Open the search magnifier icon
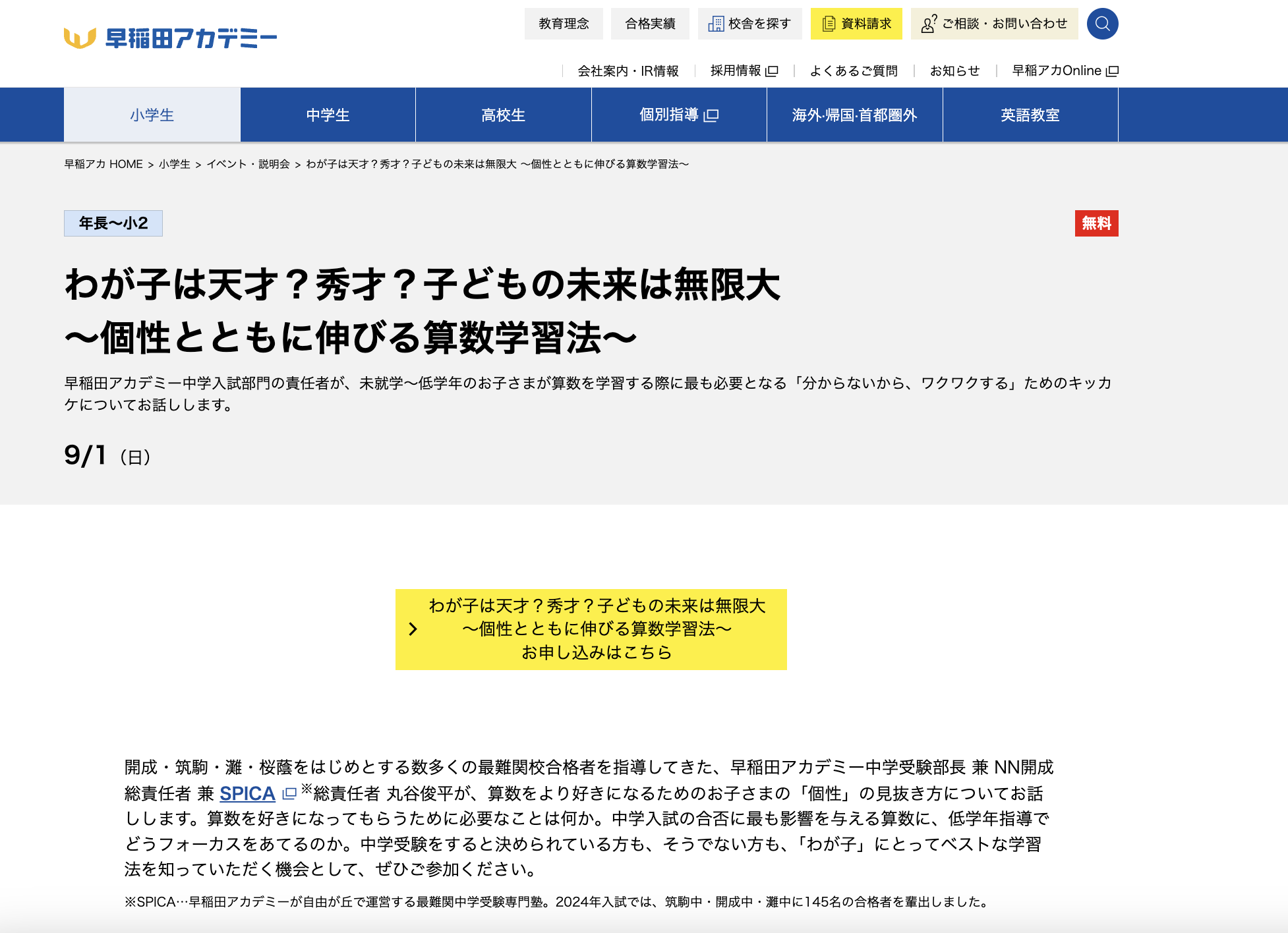The image size is (1288, 933). [1101, 24]
